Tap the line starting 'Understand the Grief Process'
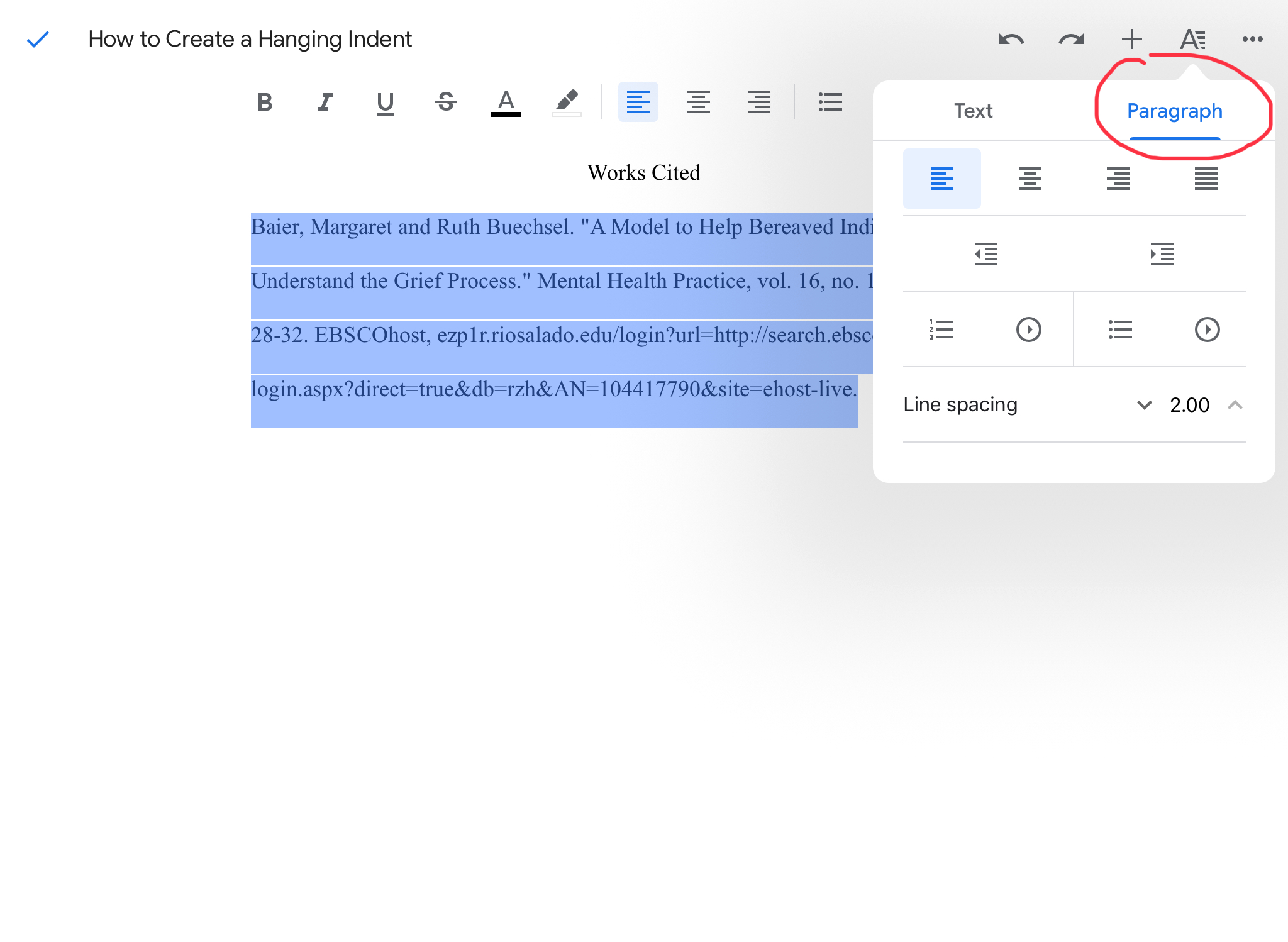The width and height of the screenshot is (1288, 942). tap(562, 281)
